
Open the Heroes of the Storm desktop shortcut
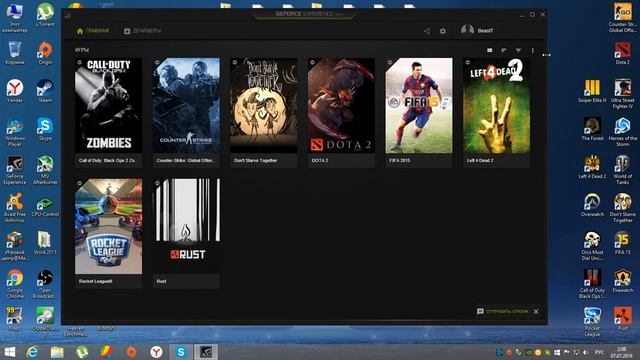tap(622, 132)
